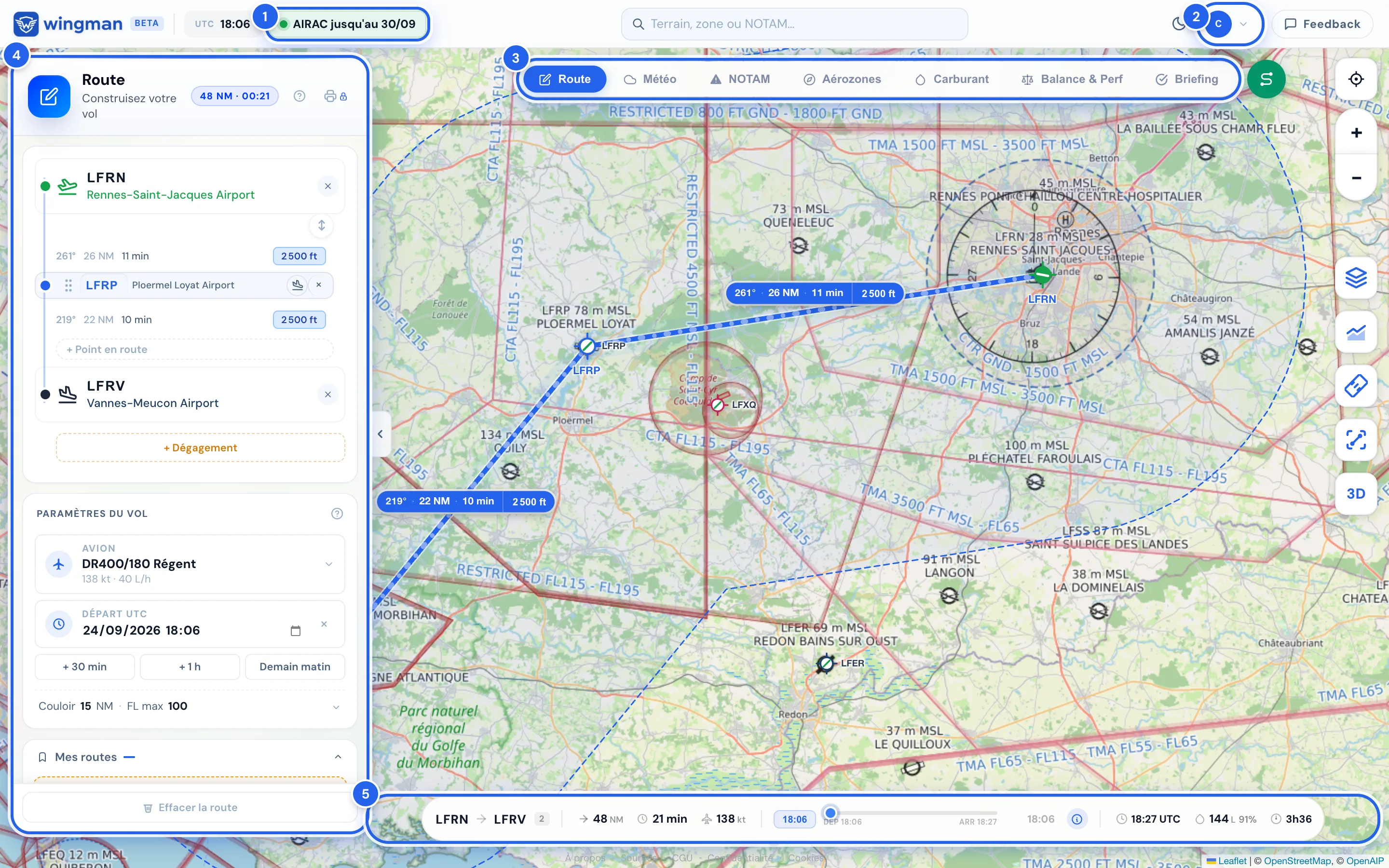This screenshot has height=868, width=1389.
Task: Click + Point en route
Action: [x=194, y=349]
